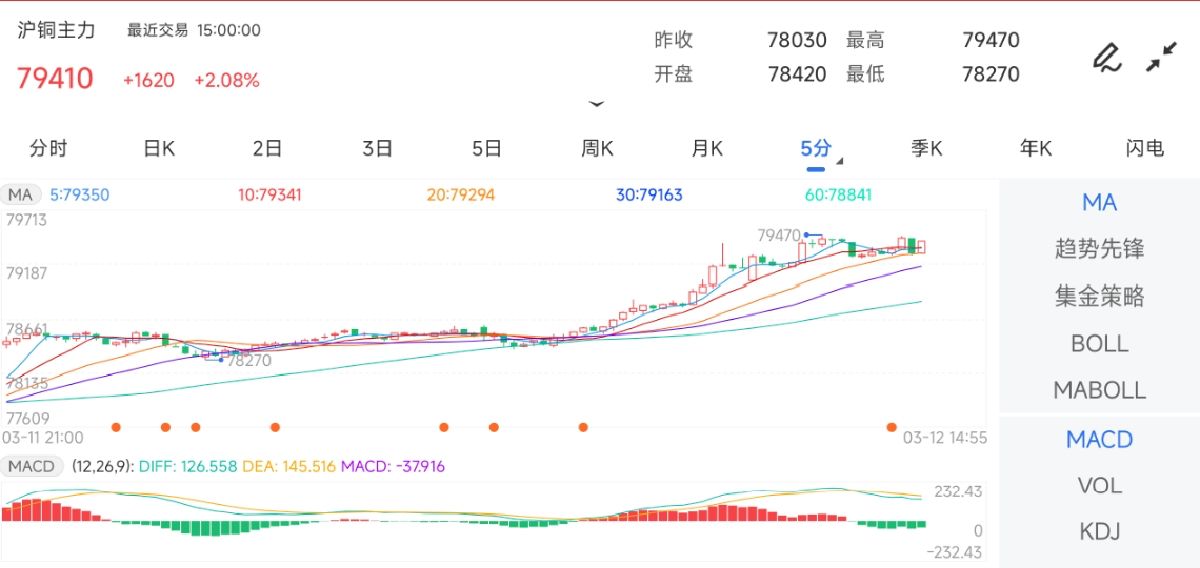Click the 03-12 14:55 end time label

pyautogui.click(x=945, y=438)
